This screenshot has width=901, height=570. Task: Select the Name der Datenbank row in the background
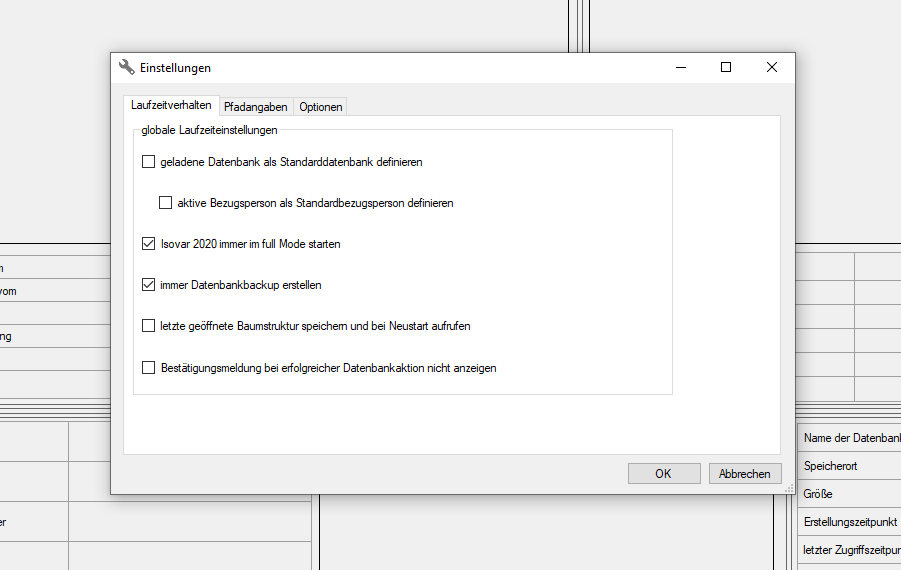point(850,438)
